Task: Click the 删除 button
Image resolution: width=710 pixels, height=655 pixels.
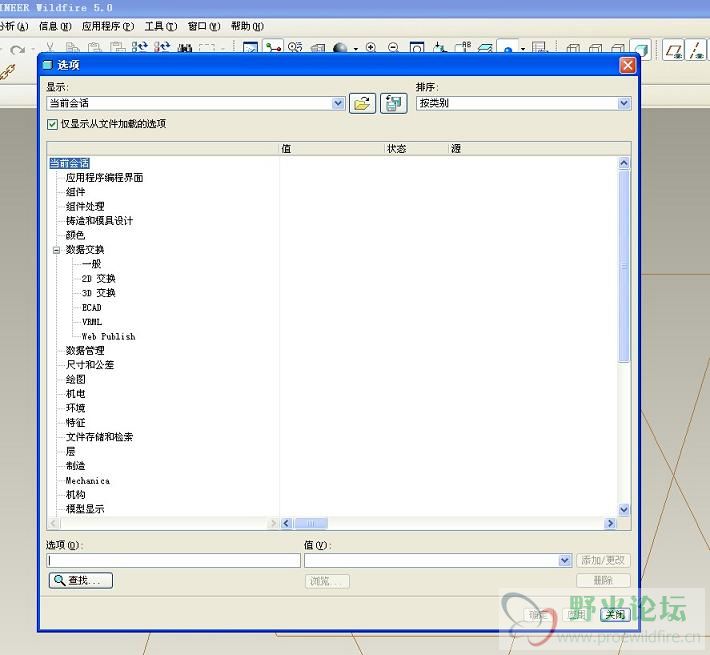Action: tap(603, 580)
